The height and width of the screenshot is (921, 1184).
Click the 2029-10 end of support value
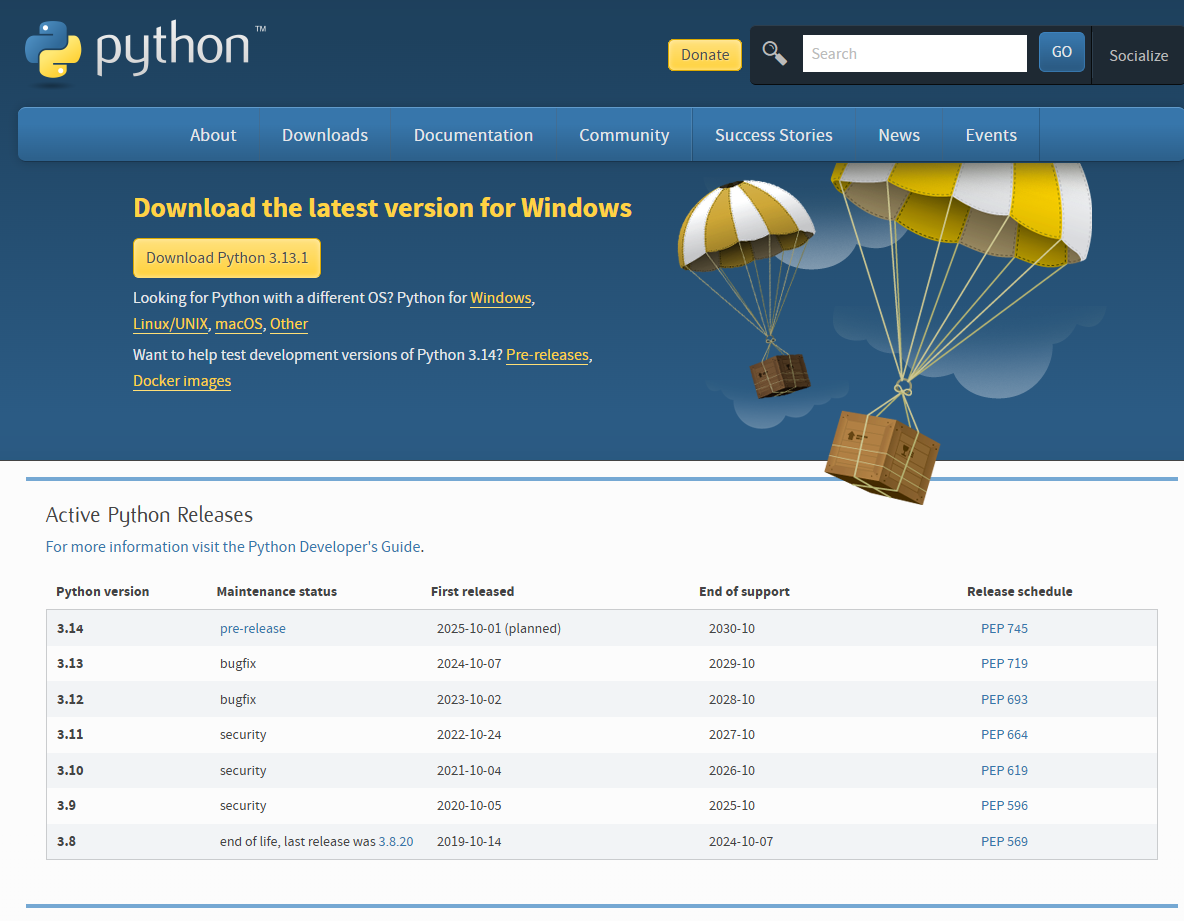coord(732,664)
